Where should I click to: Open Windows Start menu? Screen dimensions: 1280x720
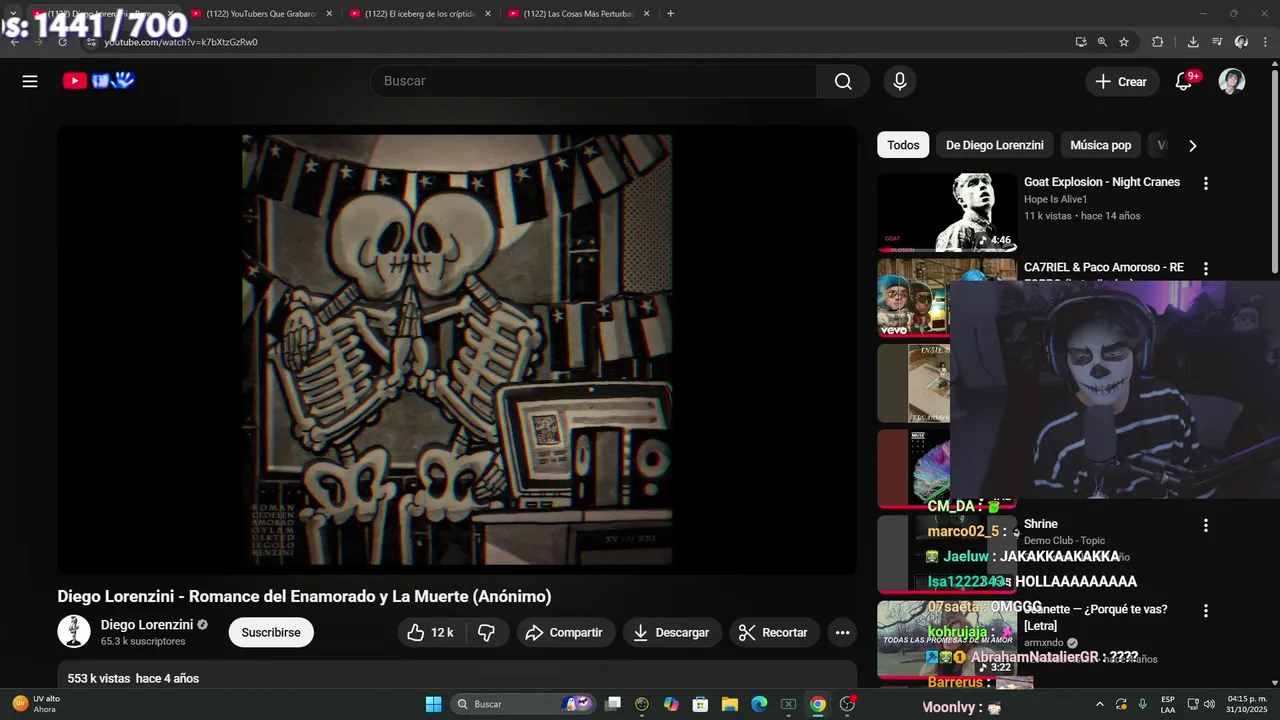click(x=433, y=704)
